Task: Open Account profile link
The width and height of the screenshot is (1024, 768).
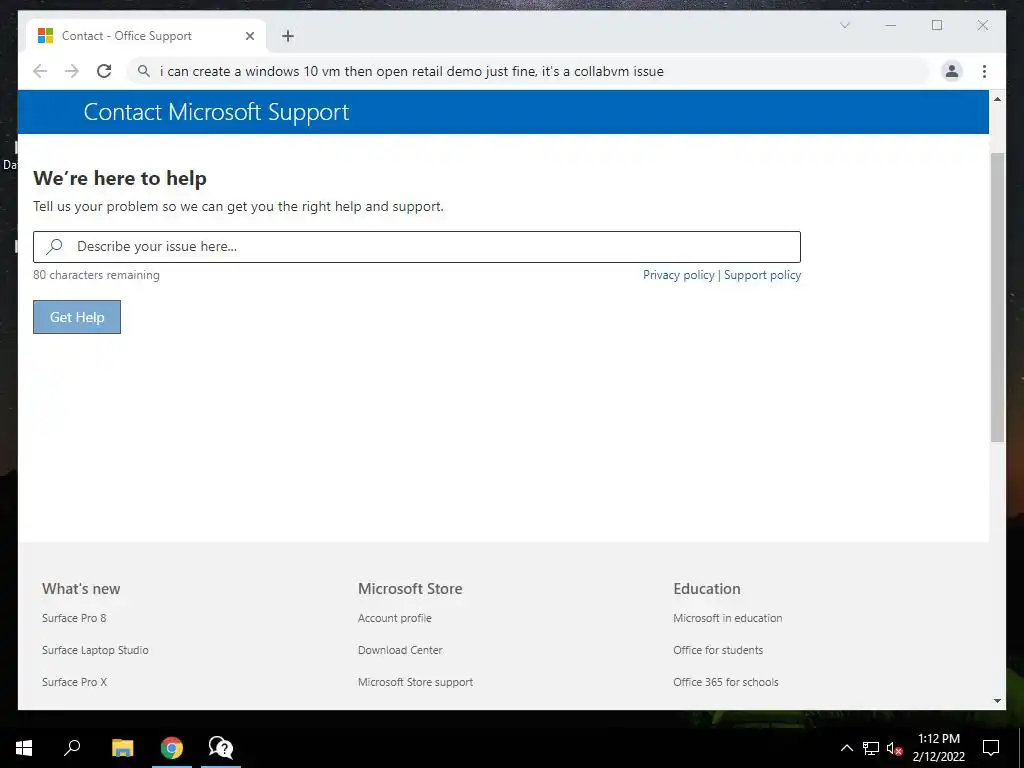Action: click(x=394, y=618)
